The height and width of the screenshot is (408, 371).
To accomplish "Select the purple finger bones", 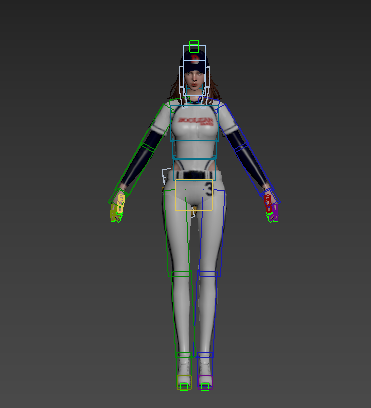I will pos(275,213).
